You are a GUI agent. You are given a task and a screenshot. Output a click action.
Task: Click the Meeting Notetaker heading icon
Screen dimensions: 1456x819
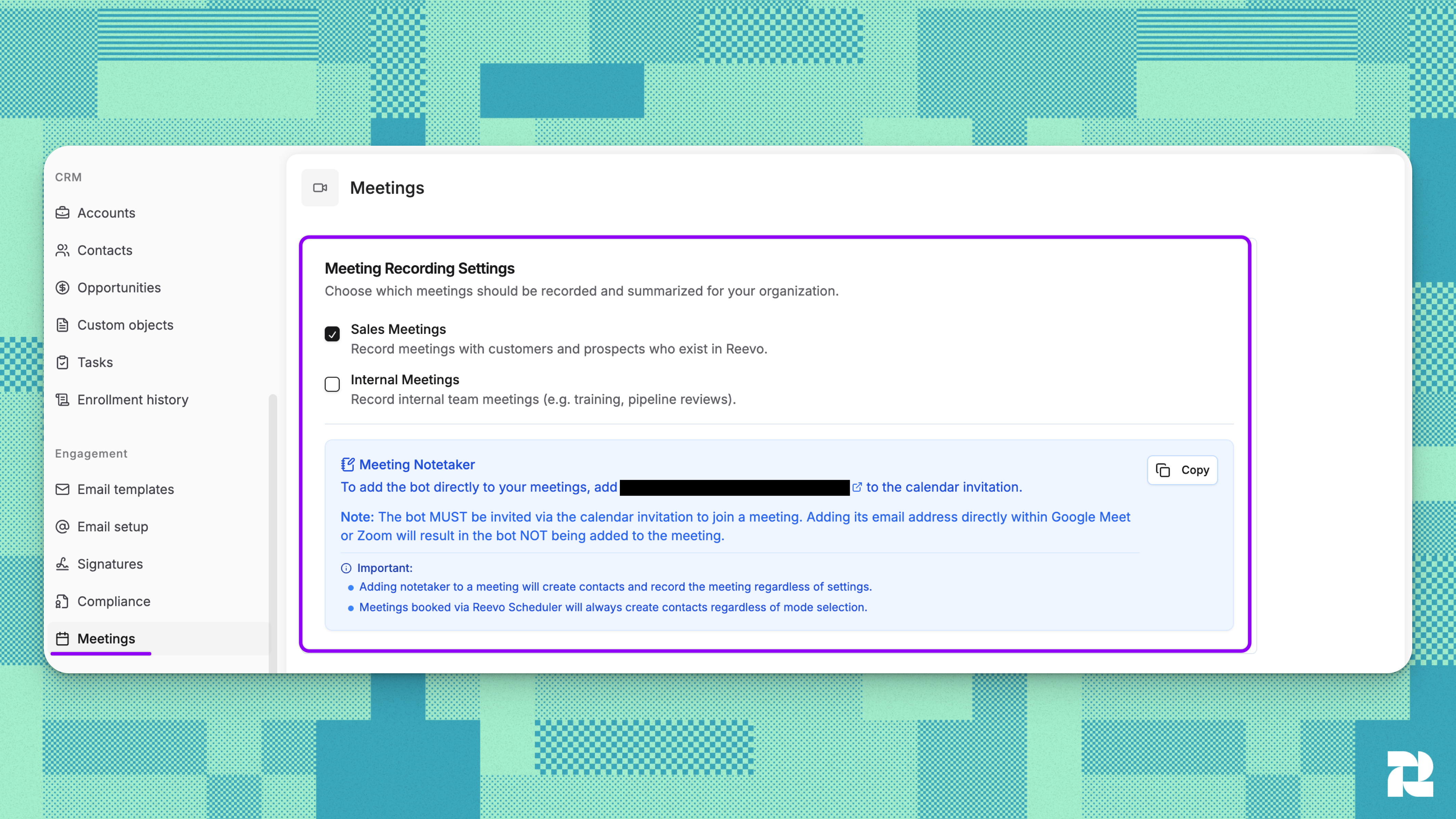[x=348, y=465]
